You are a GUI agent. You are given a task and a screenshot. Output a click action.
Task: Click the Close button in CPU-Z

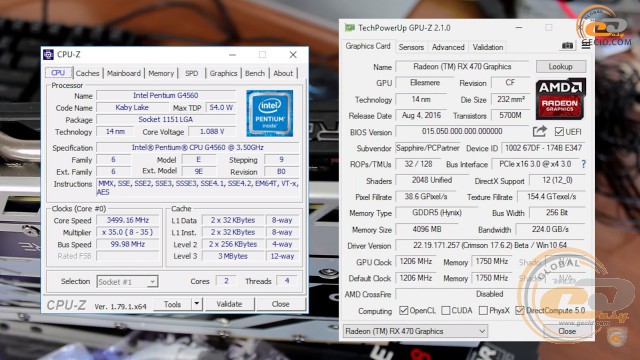click(280, 304)
